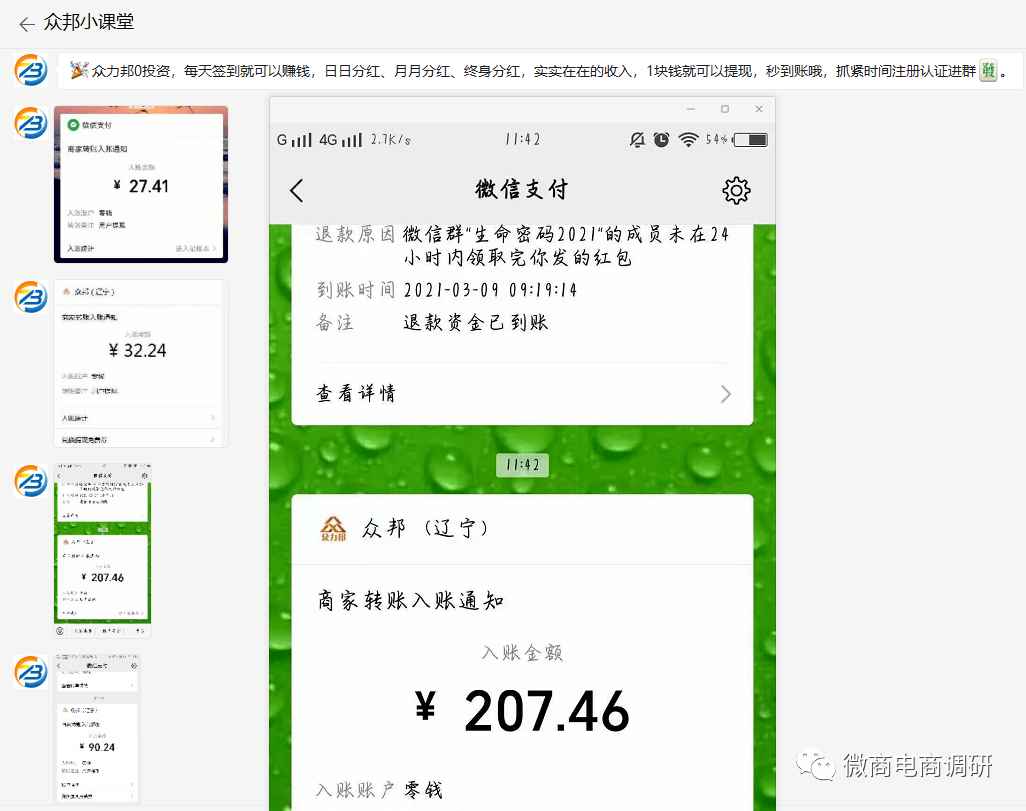The height and width of the screenshot is (811, 1026).
Task: Click the 查看详情 link text
Action: click(356, 394)
